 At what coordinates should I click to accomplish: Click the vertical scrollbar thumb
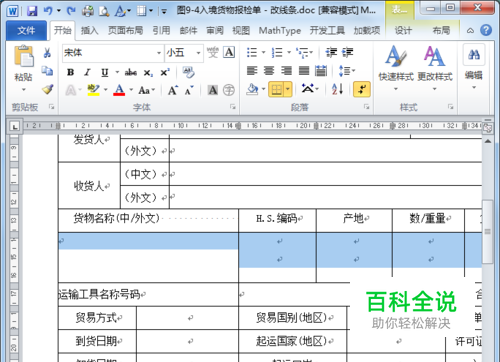pyautogui.click(x=488, y=231)
